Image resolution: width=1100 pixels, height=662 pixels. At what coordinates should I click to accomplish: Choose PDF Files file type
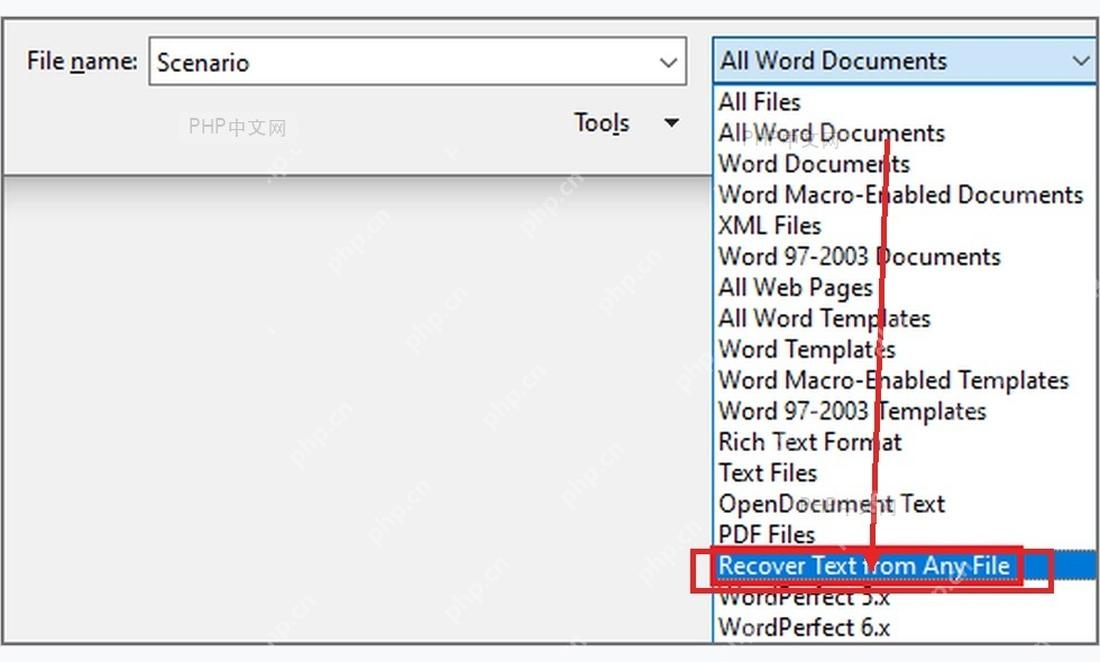(905, 534)
